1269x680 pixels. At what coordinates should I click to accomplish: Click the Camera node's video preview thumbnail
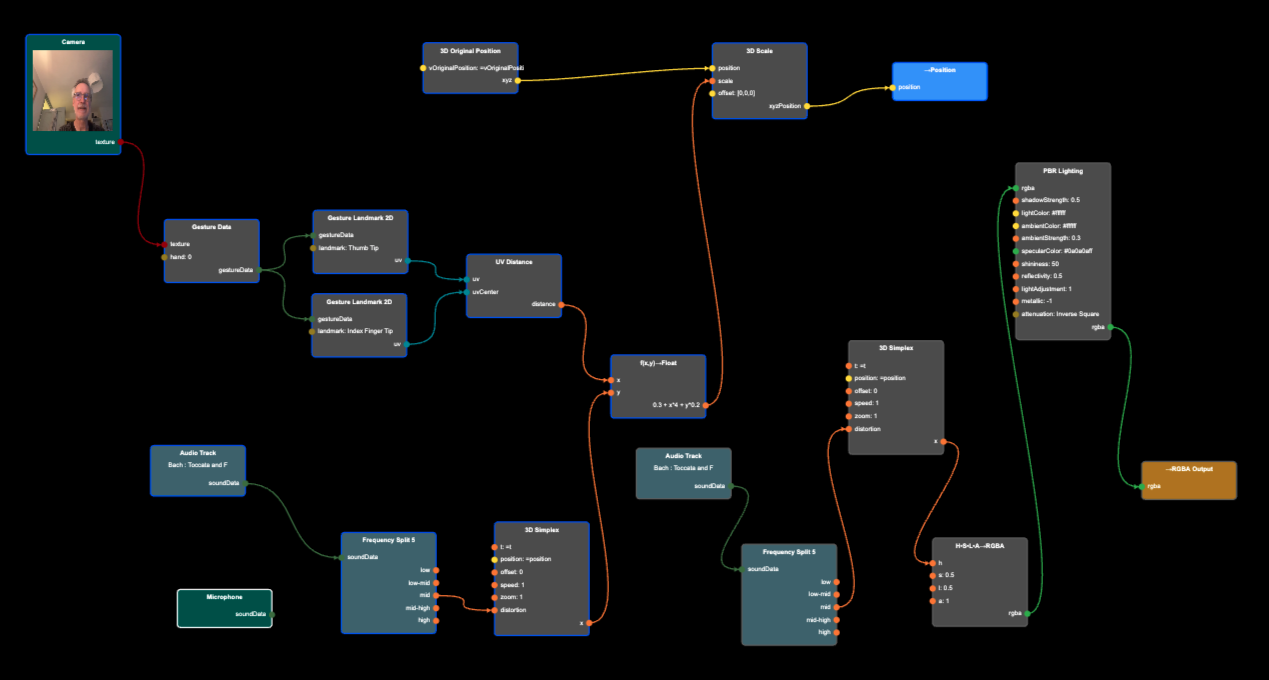click(73, 90)
